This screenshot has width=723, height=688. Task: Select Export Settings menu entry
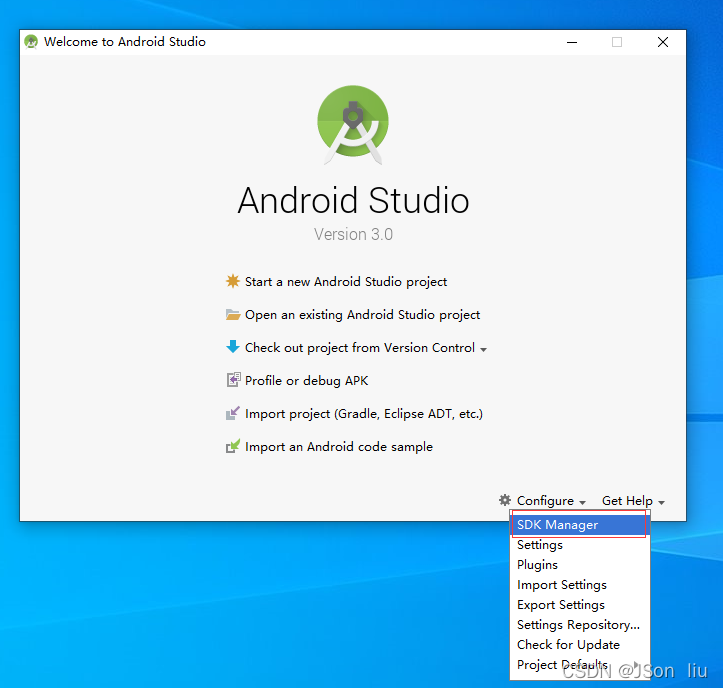[x=580, y=605]
